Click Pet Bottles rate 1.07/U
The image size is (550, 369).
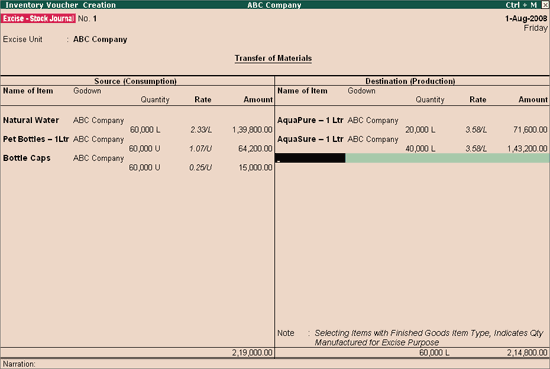point(200,149)
